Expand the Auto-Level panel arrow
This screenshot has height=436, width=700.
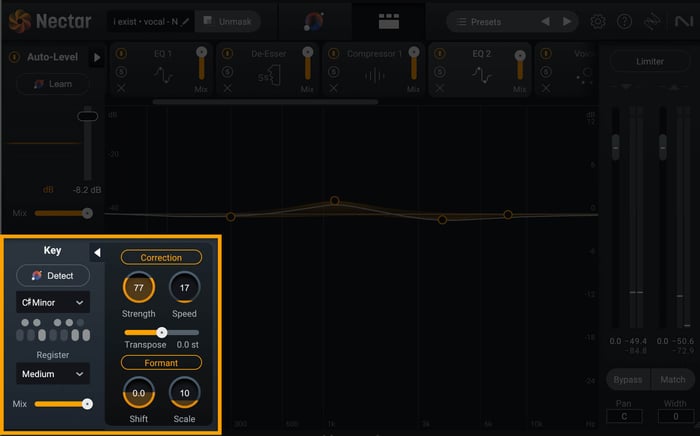click(x=97, y=58)
